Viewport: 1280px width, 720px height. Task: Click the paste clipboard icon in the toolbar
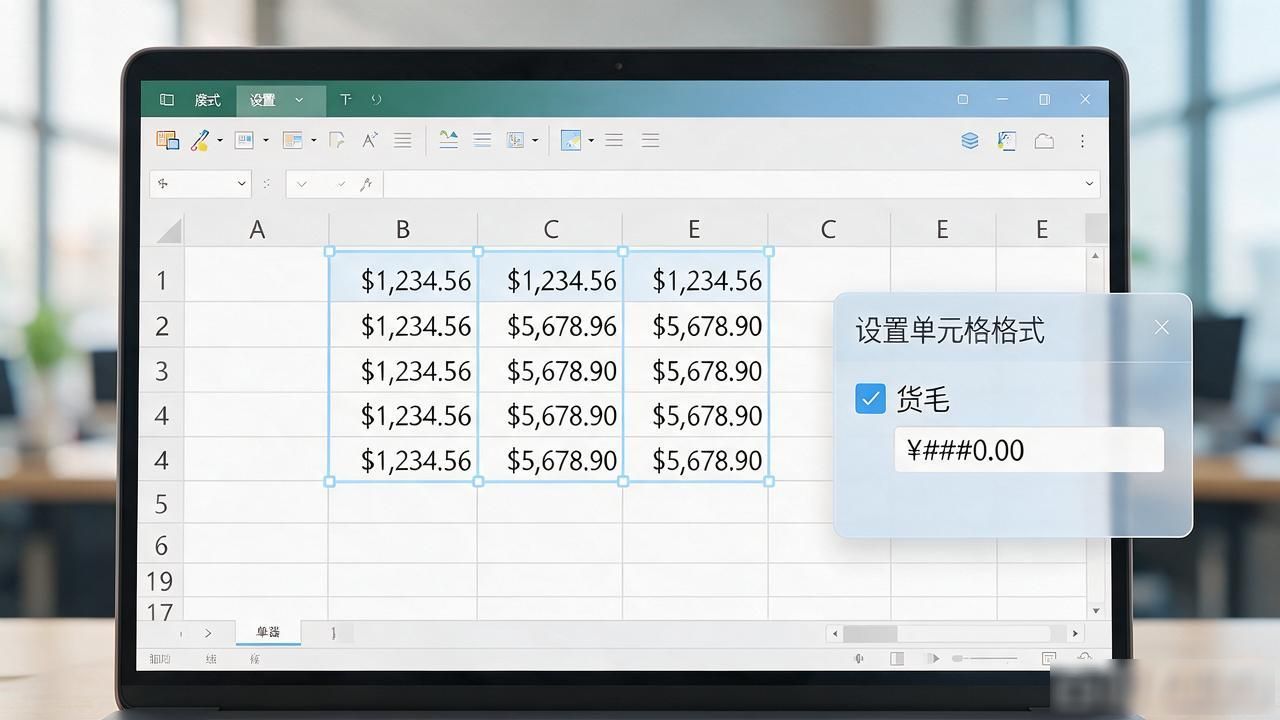coord(167,140)
